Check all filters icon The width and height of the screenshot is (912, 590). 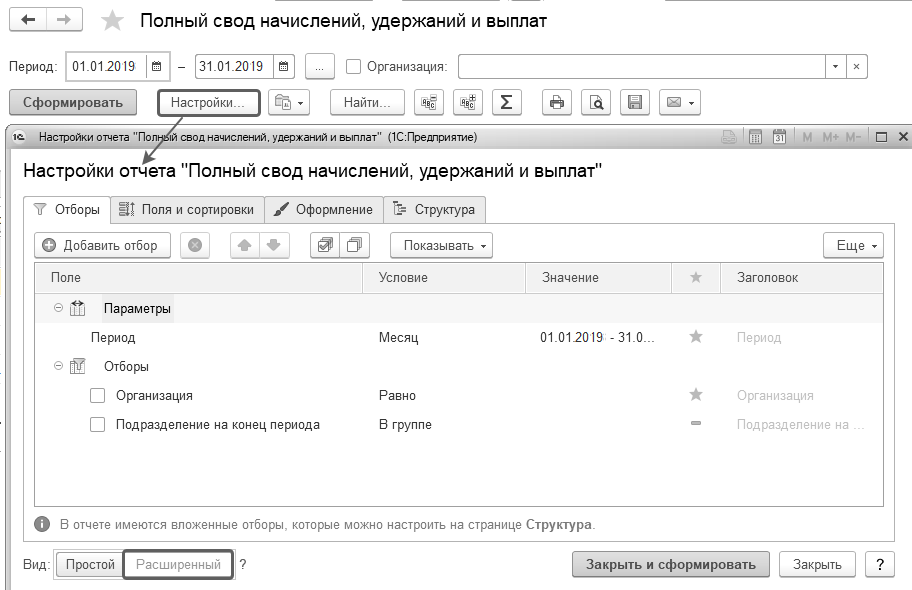(x=325, y=246)
